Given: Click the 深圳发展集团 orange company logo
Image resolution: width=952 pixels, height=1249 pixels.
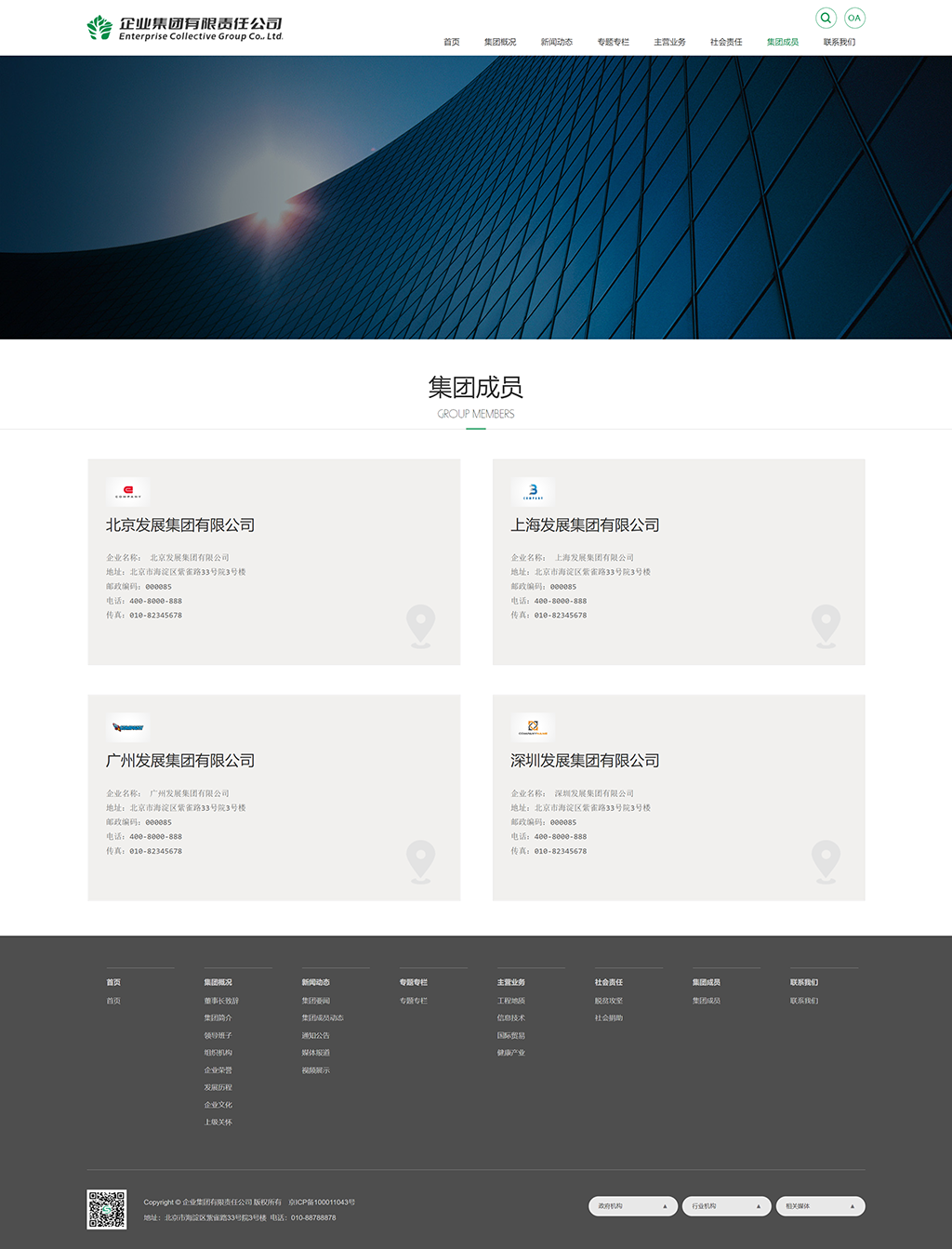Looking at the screenshot, I should (x=533, y=727).
